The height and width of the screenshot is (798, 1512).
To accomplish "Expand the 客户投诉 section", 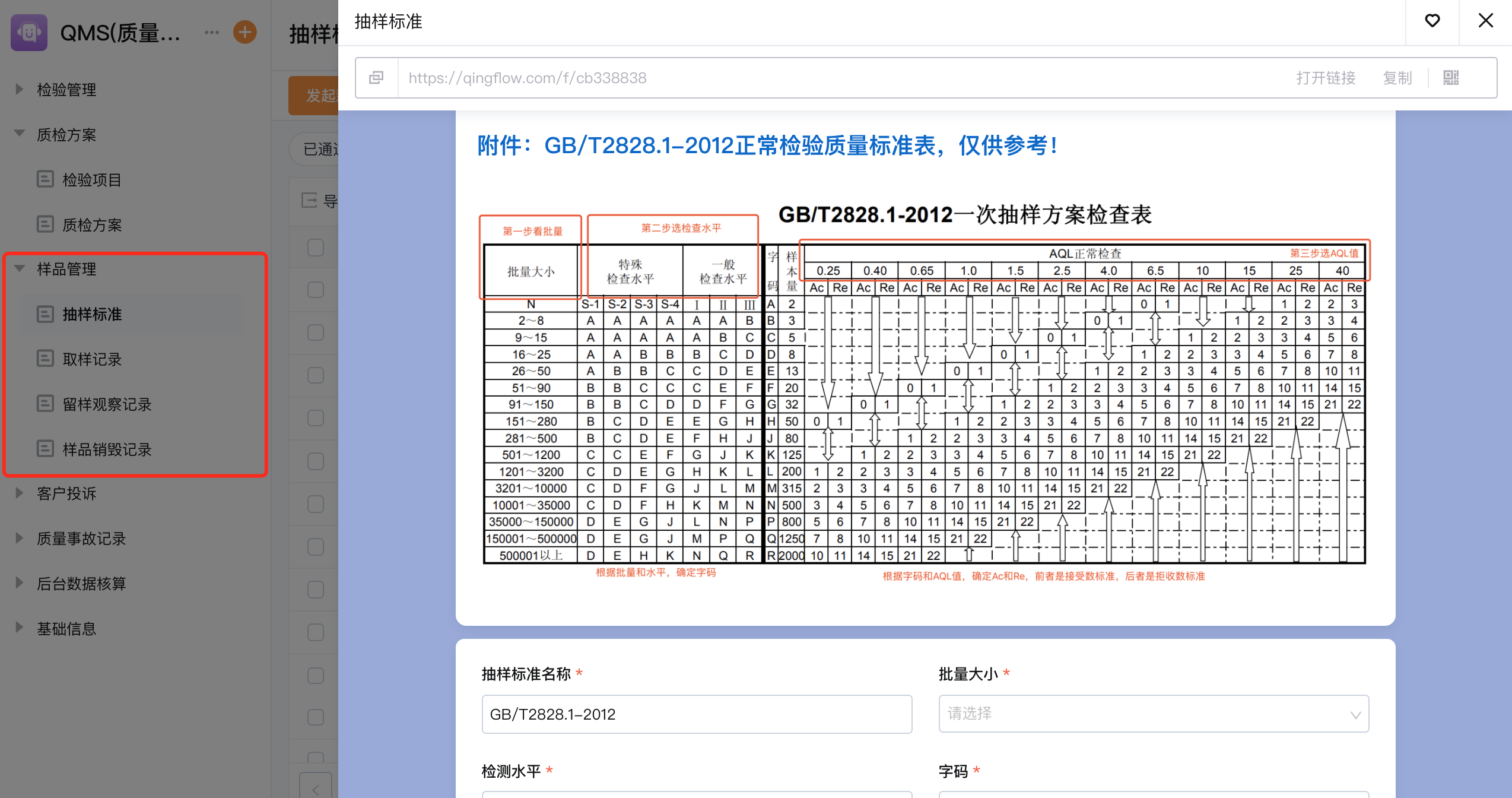I will click(x=19, y=493).
